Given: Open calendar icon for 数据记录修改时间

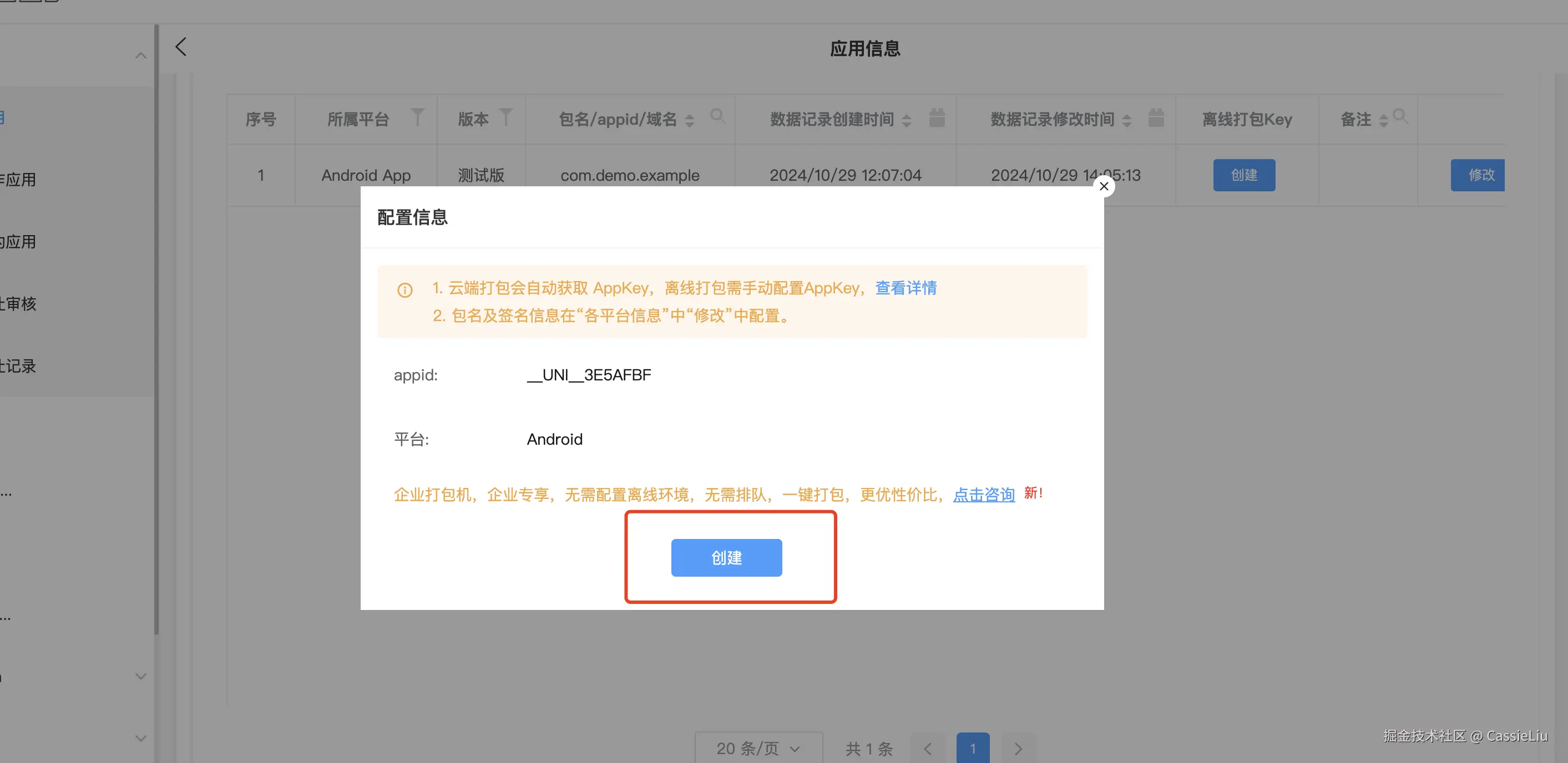Looking at the screenshot, I should click(1155, 118).
